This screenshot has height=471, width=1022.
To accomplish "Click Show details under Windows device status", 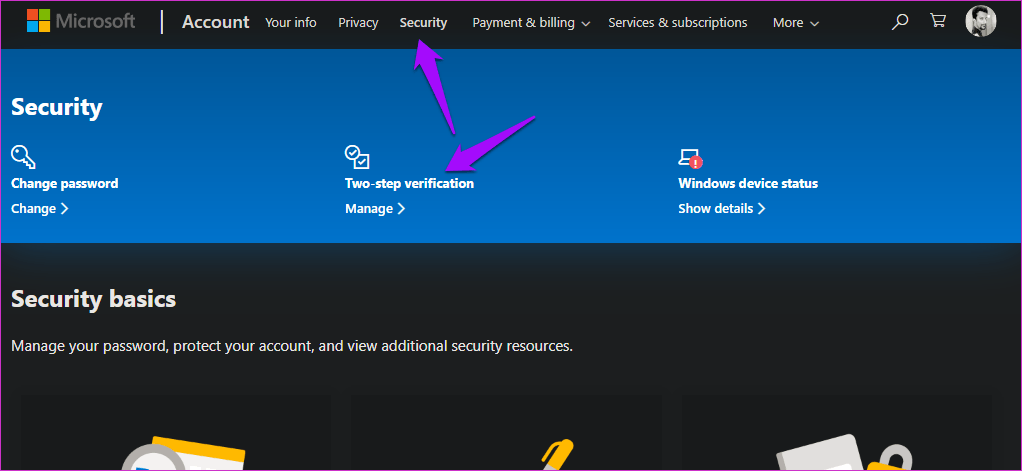I will (x=722, y=208).
